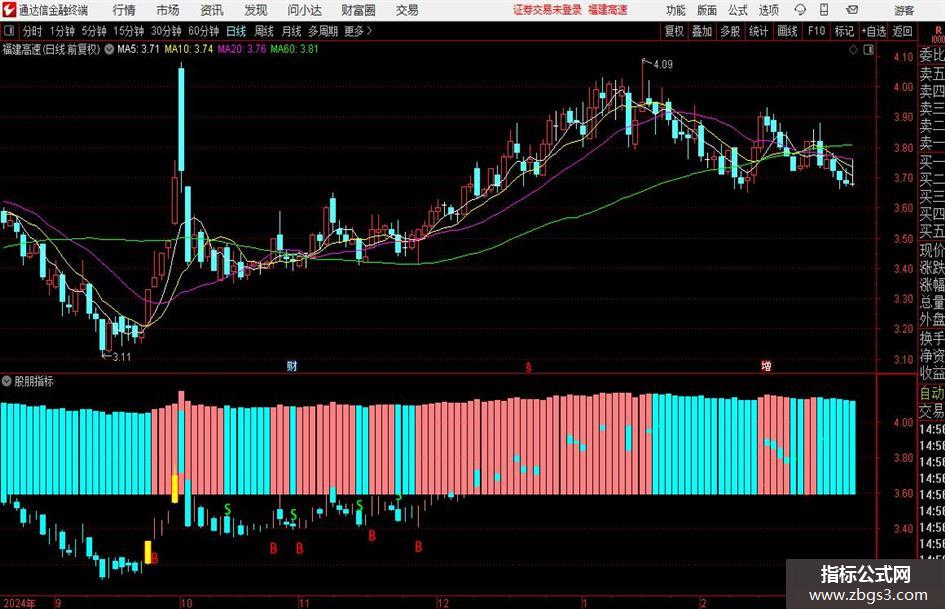Switch to the 60分钟 period
Viewport: 945px width, 609px height.
203,31
